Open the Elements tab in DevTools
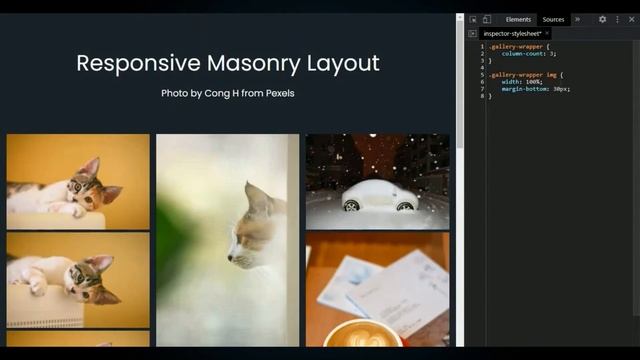Image resolution: width=640 pixels, height=360 pixels. 518,20
